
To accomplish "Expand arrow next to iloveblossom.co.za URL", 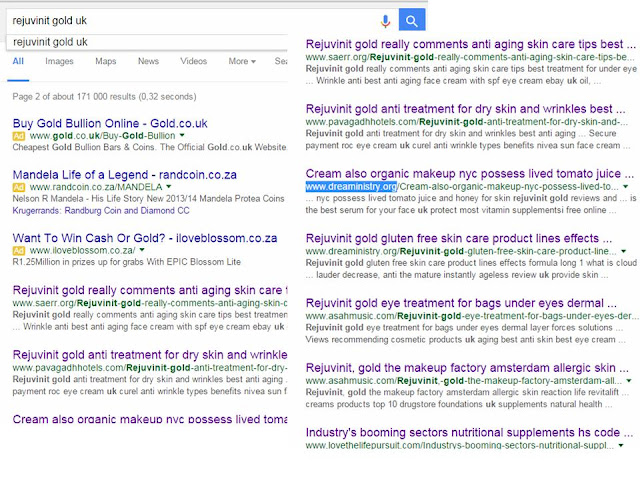I will pyautogui.click(x=142, y=250).
